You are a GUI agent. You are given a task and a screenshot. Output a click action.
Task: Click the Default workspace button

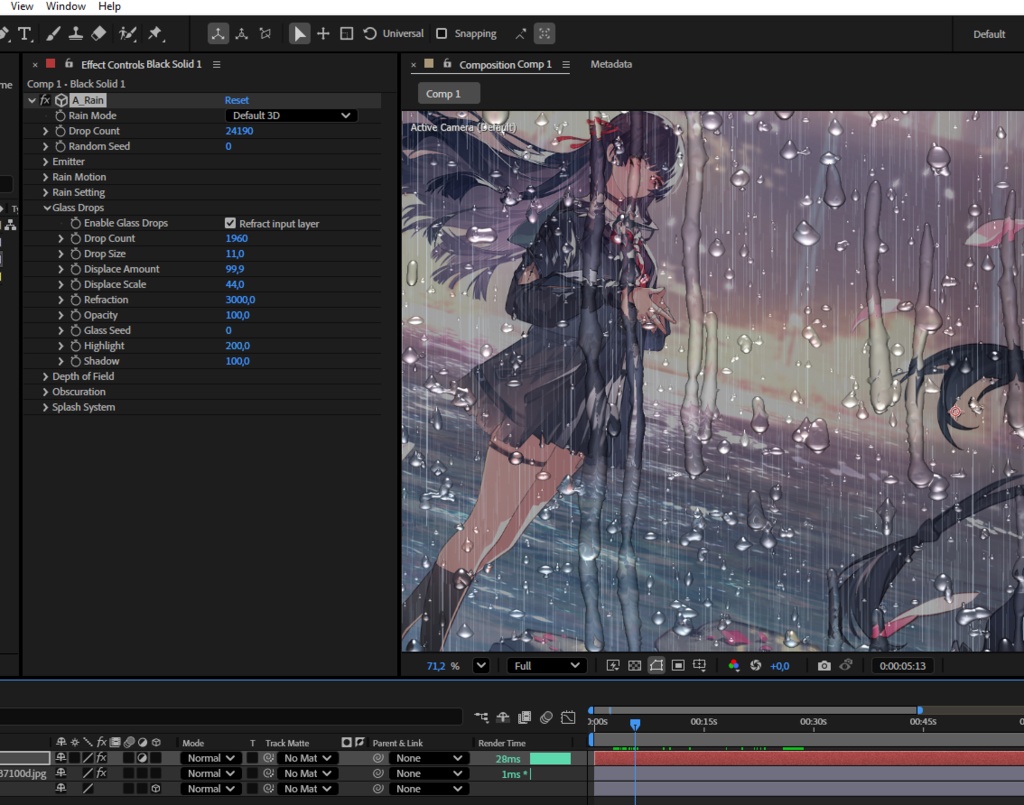tap(989, 34)
